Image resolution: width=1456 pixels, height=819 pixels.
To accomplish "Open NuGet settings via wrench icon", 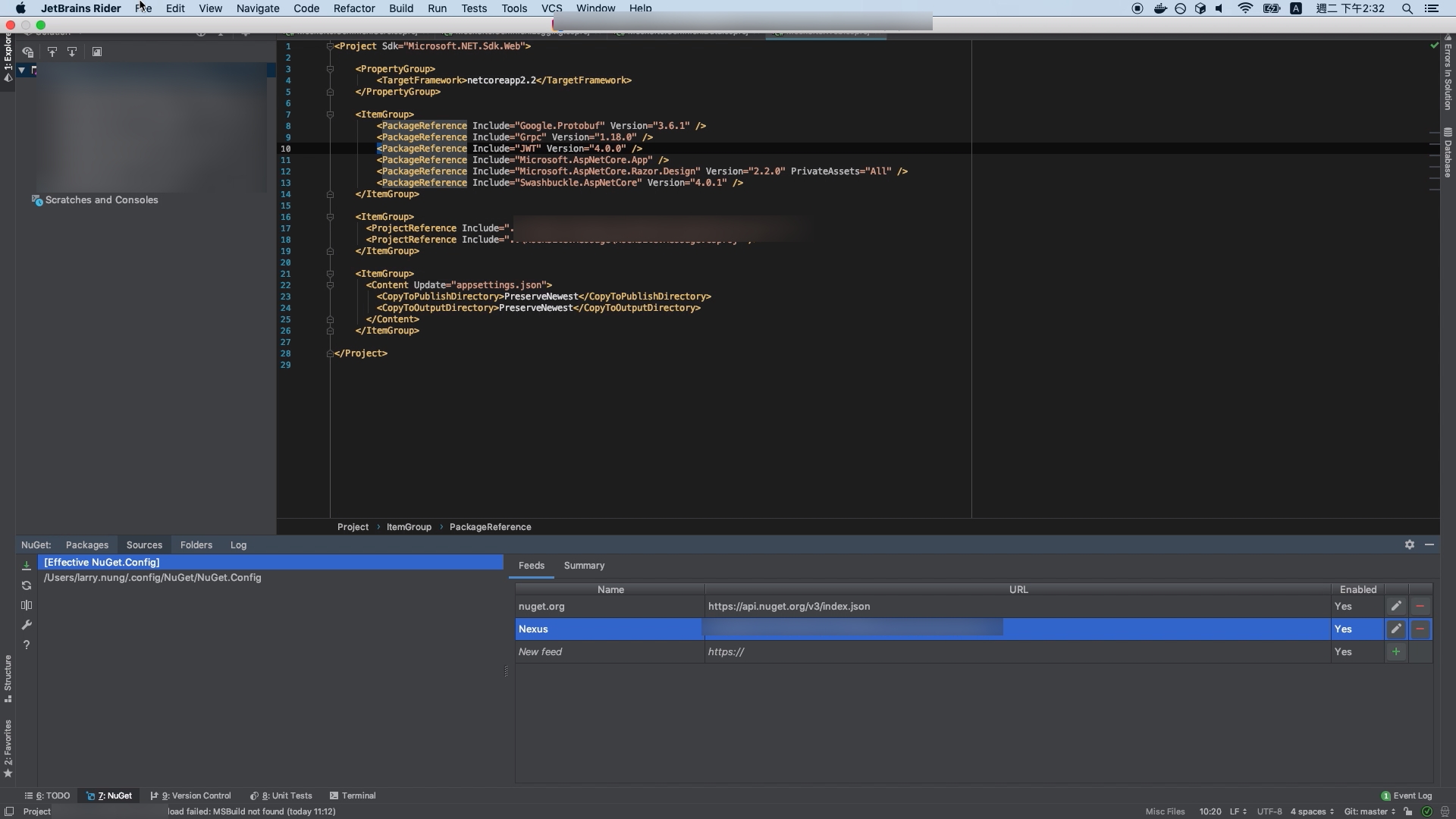I will click(27, 625).
